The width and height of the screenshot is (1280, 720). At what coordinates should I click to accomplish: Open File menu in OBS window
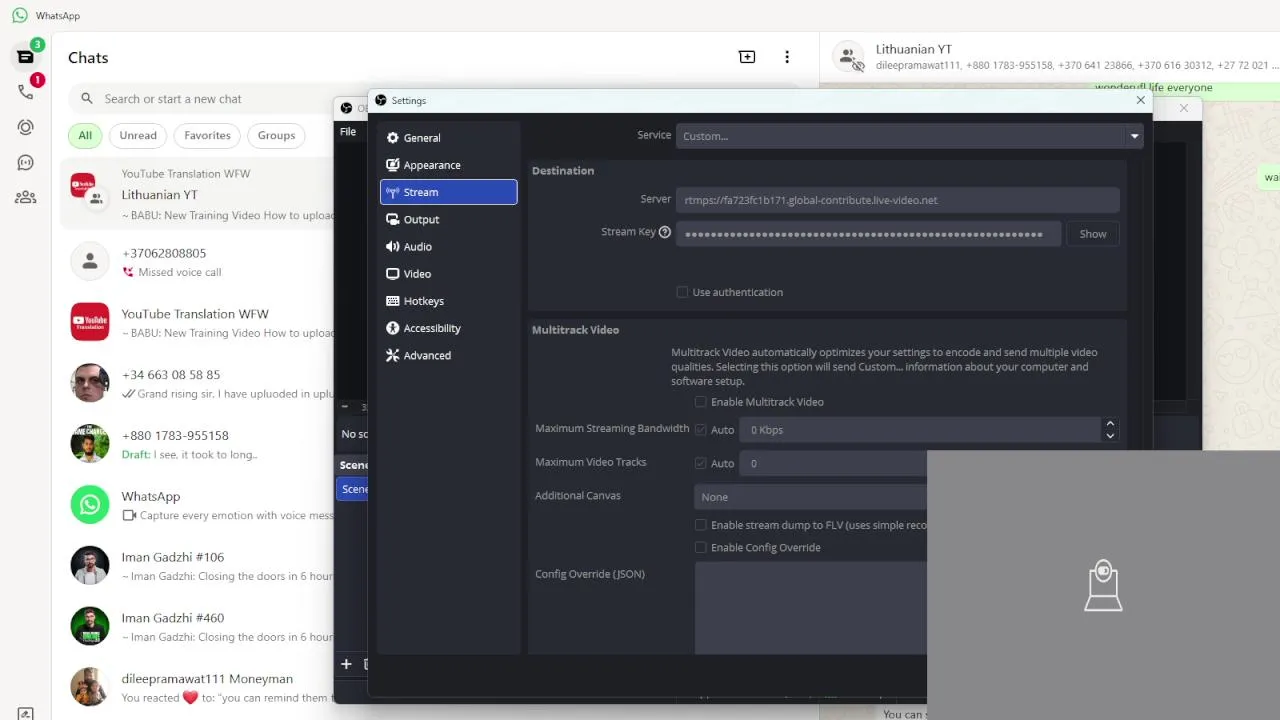(x=348, y=131)
